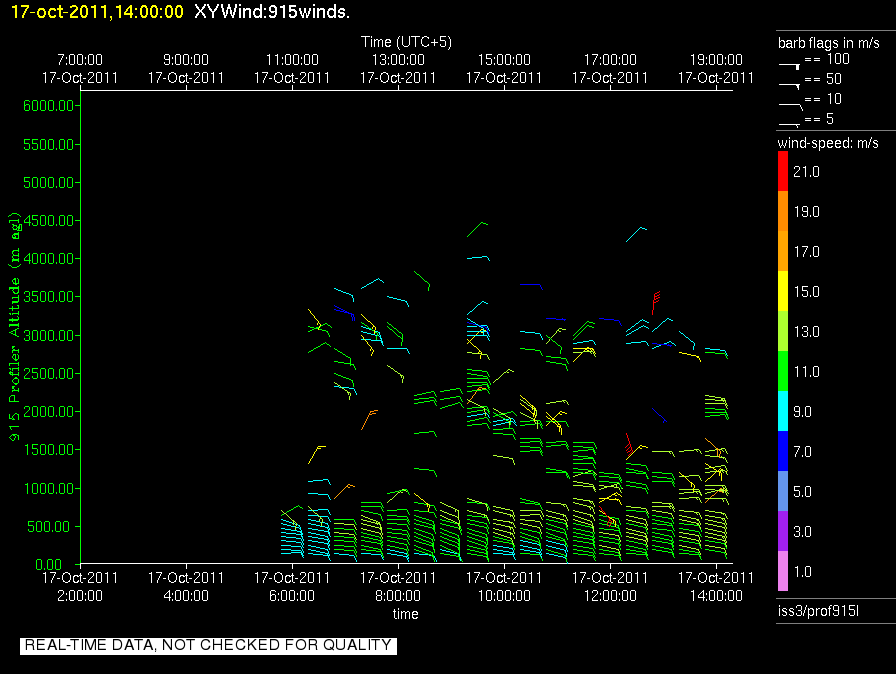Screen dimensions: 896x674
Task: Click the light blue 5.0 color bar segment
Action: click(x=783, y=491)
